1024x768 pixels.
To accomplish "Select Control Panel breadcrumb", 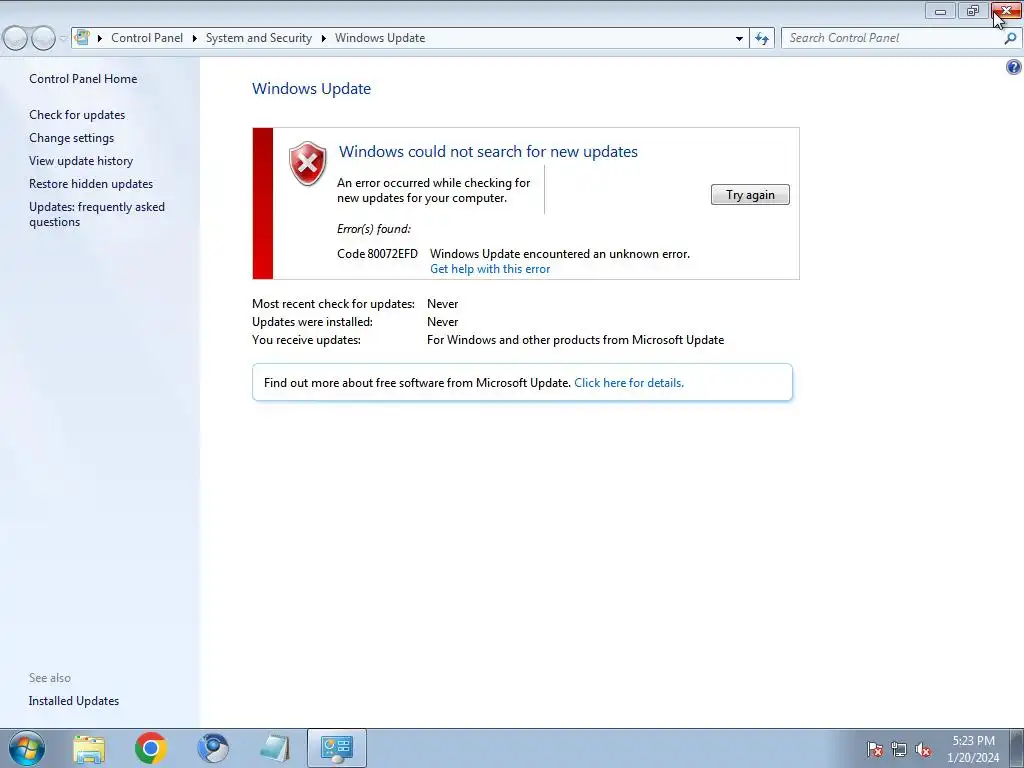I will pos(147,38).
